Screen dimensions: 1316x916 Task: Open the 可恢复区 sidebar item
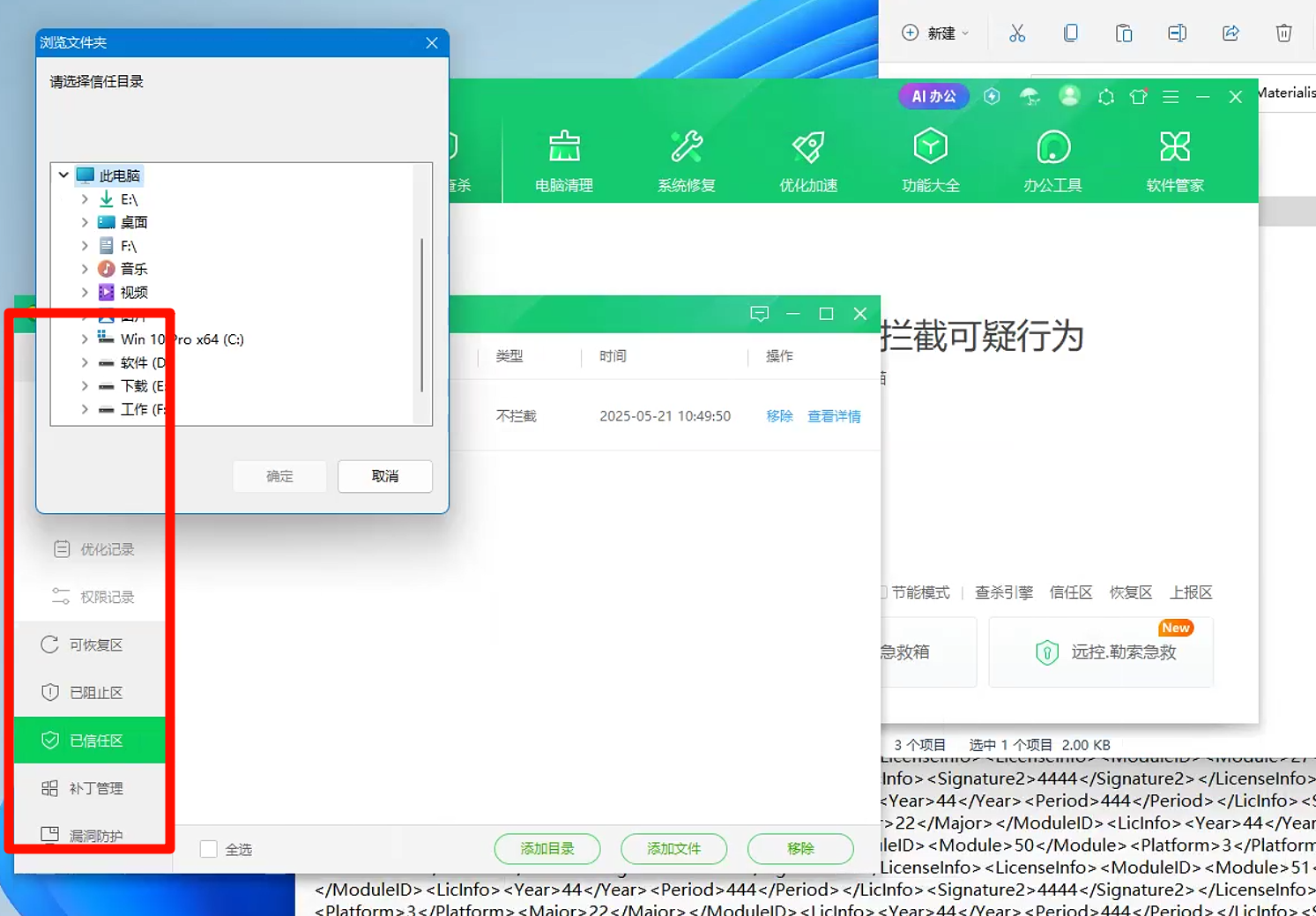click(x=89, y=644)
